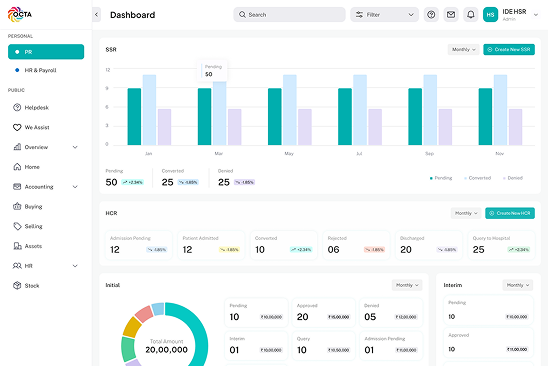Select the PR menu item
The height and width of the screenshot is (366, 548).
point(46,52)
